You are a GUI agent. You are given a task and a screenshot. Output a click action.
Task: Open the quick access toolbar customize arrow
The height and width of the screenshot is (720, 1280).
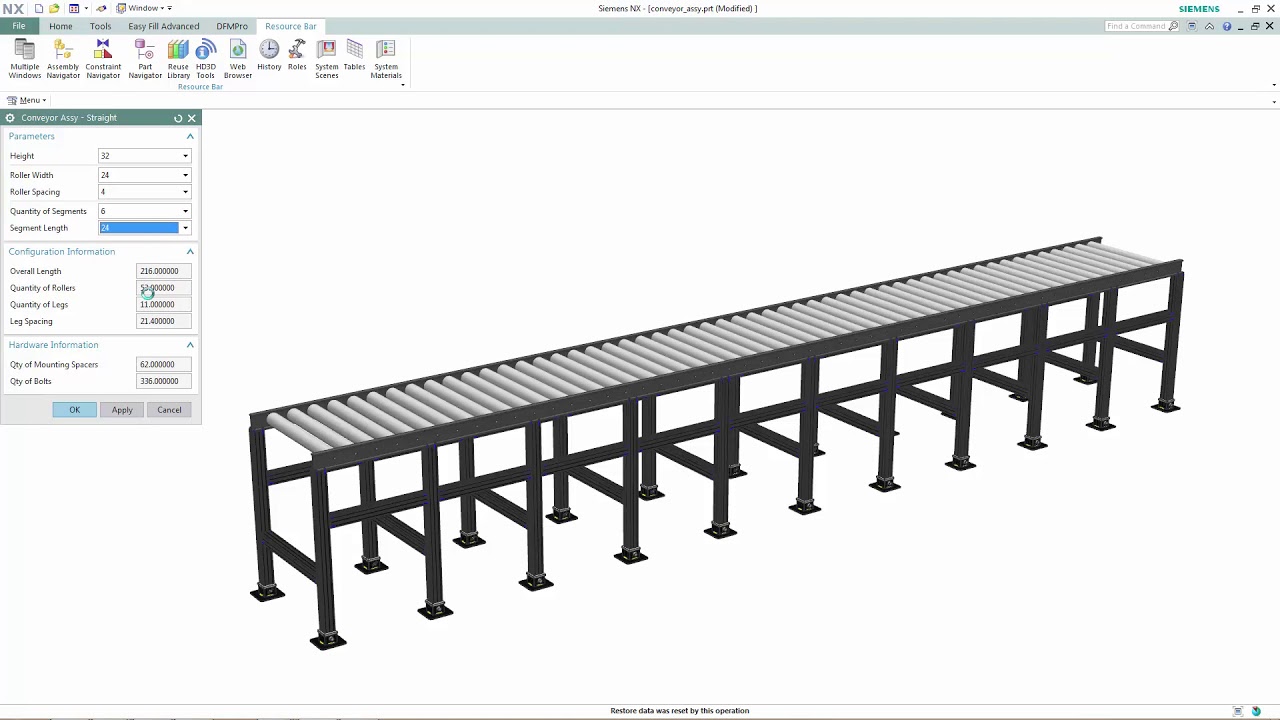(x=170, y=8)
